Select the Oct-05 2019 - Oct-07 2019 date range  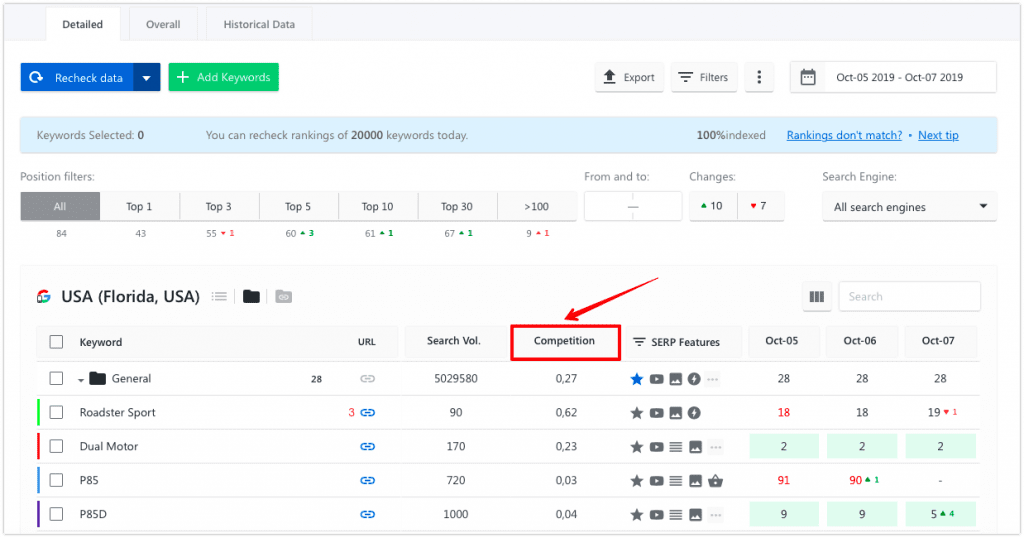tap(899, 77)
